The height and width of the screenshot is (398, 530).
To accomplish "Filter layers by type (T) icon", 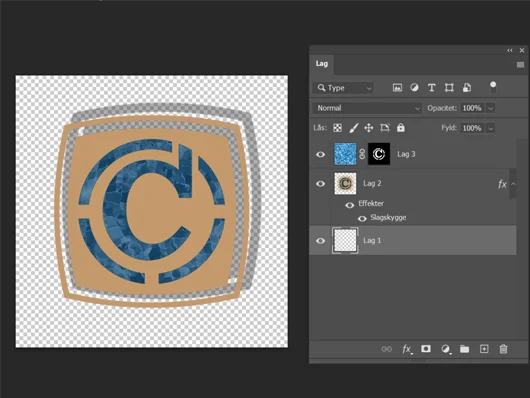I will [431, 88].
